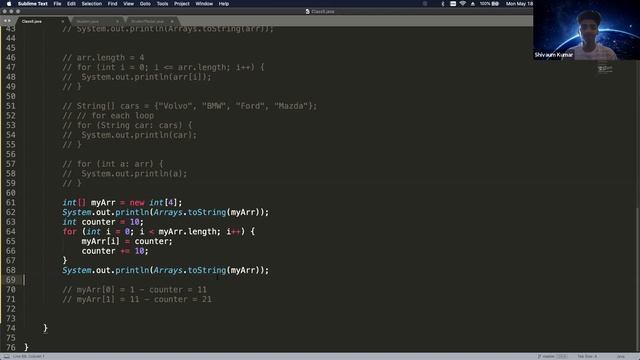The width and height of the screenshot is (640, 360).
Task: Click 'myArr[i] = counter;' line
Action: (x=127, y=241)
